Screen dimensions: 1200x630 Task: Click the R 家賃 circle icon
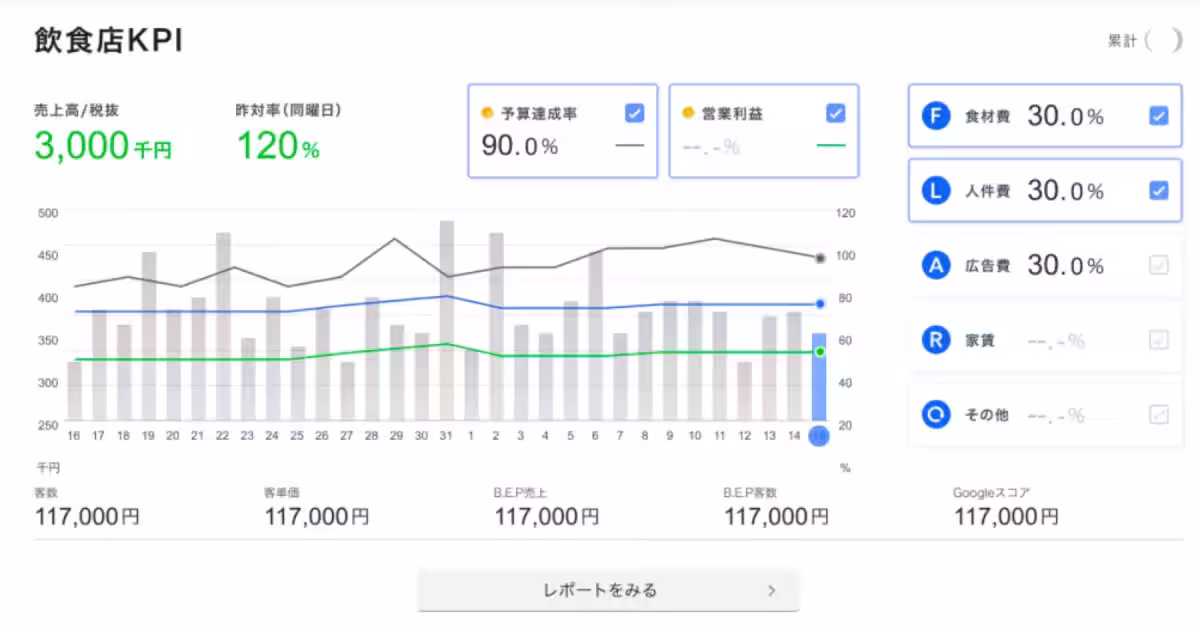(935, 340)
